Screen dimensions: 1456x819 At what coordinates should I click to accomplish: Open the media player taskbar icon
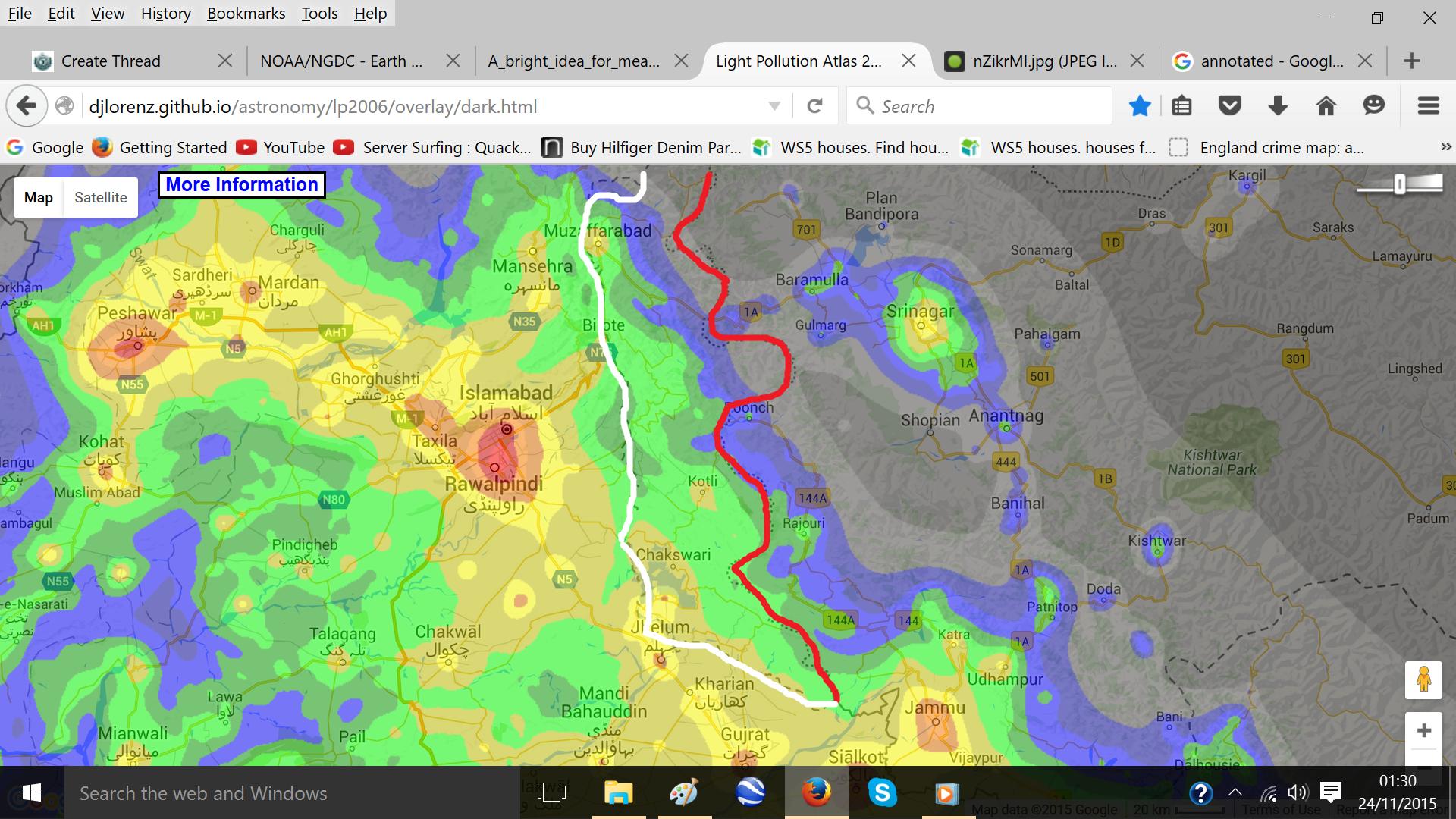(x=946, y=793)
